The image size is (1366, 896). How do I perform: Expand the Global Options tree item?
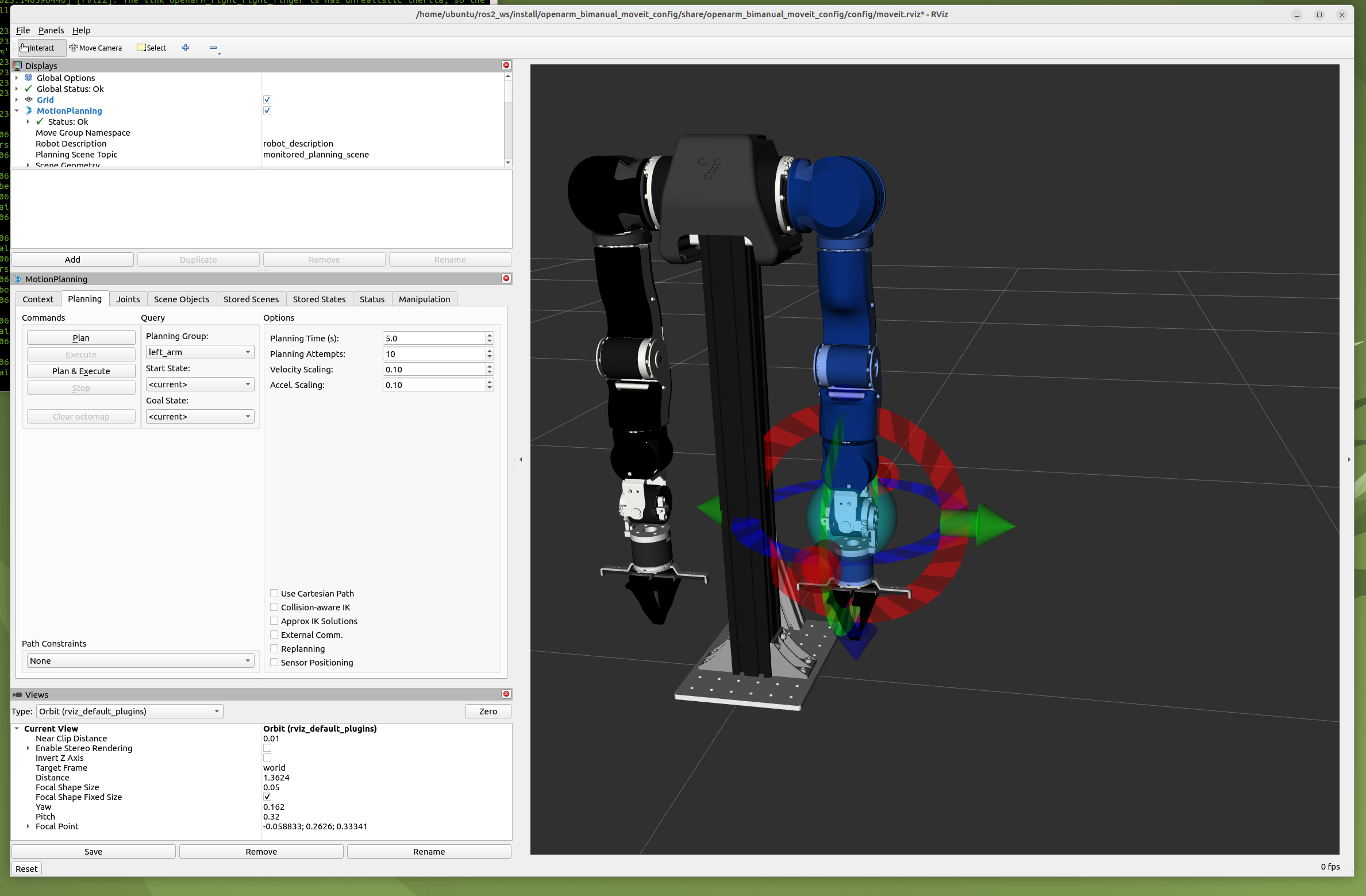17,78
